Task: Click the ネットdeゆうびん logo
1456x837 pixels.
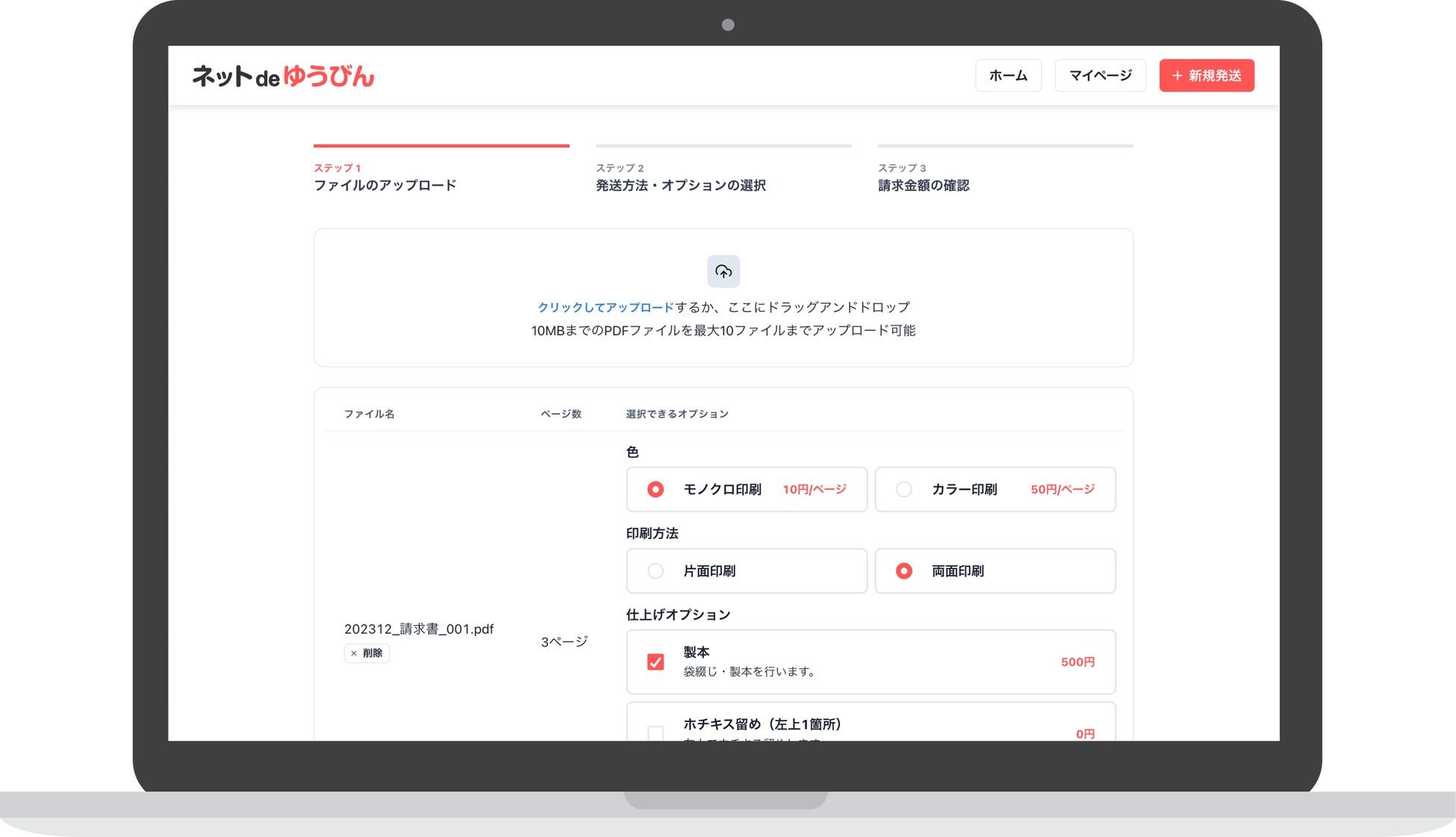Action: [283, 75]
